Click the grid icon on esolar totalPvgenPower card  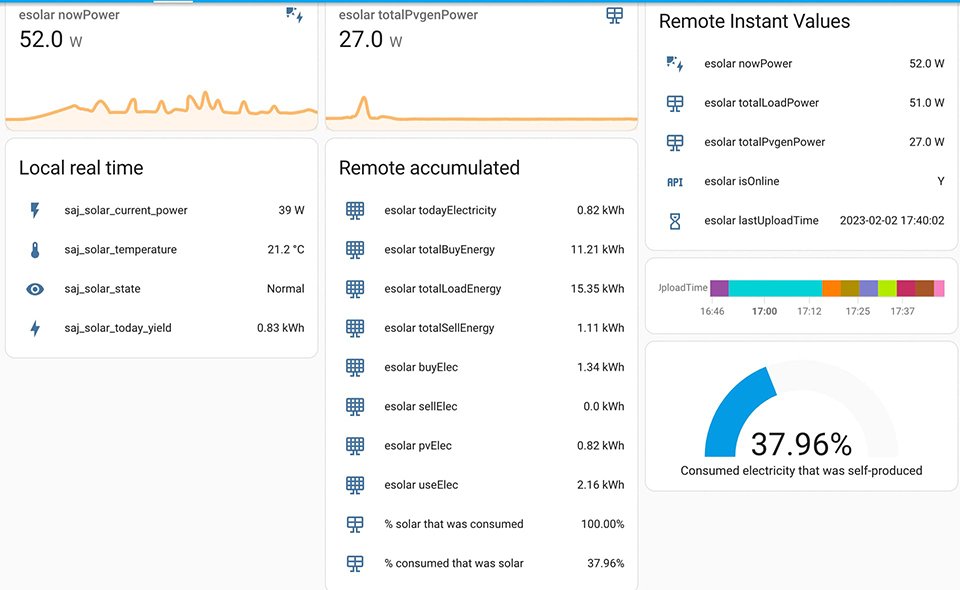[613, 14]
